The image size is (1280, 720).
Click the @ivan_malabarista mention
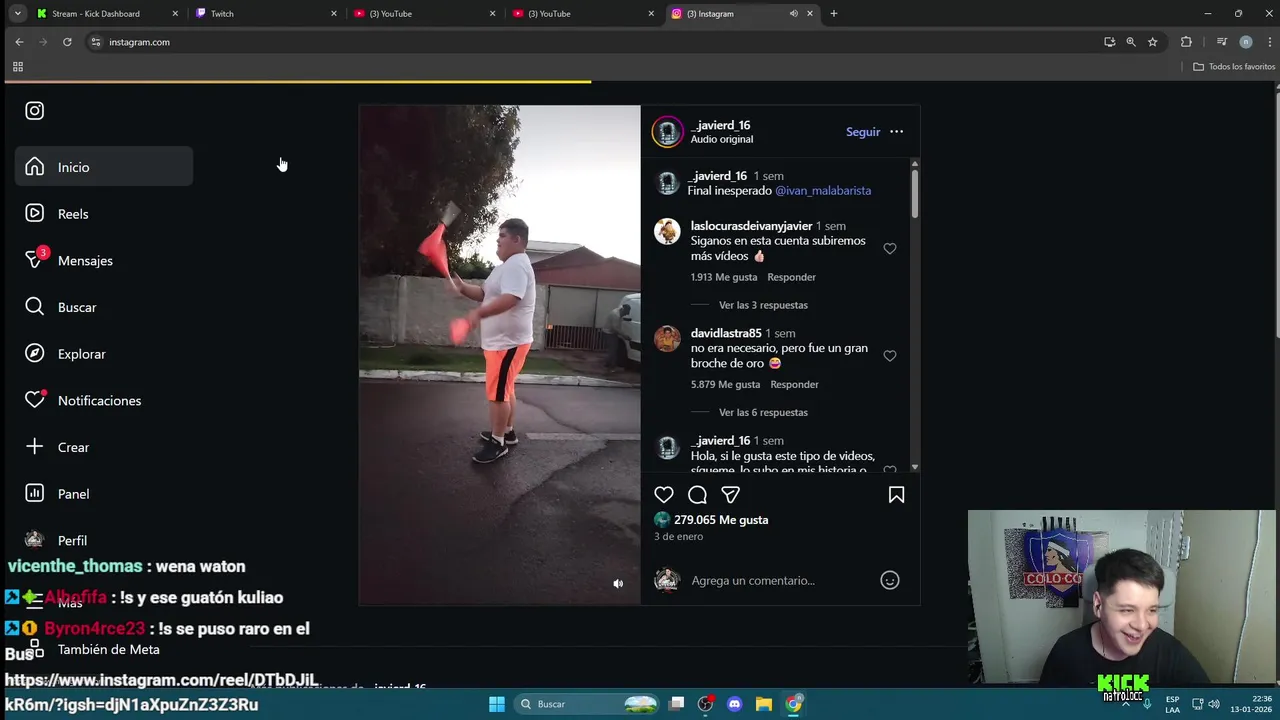click(x=823, y=190)
